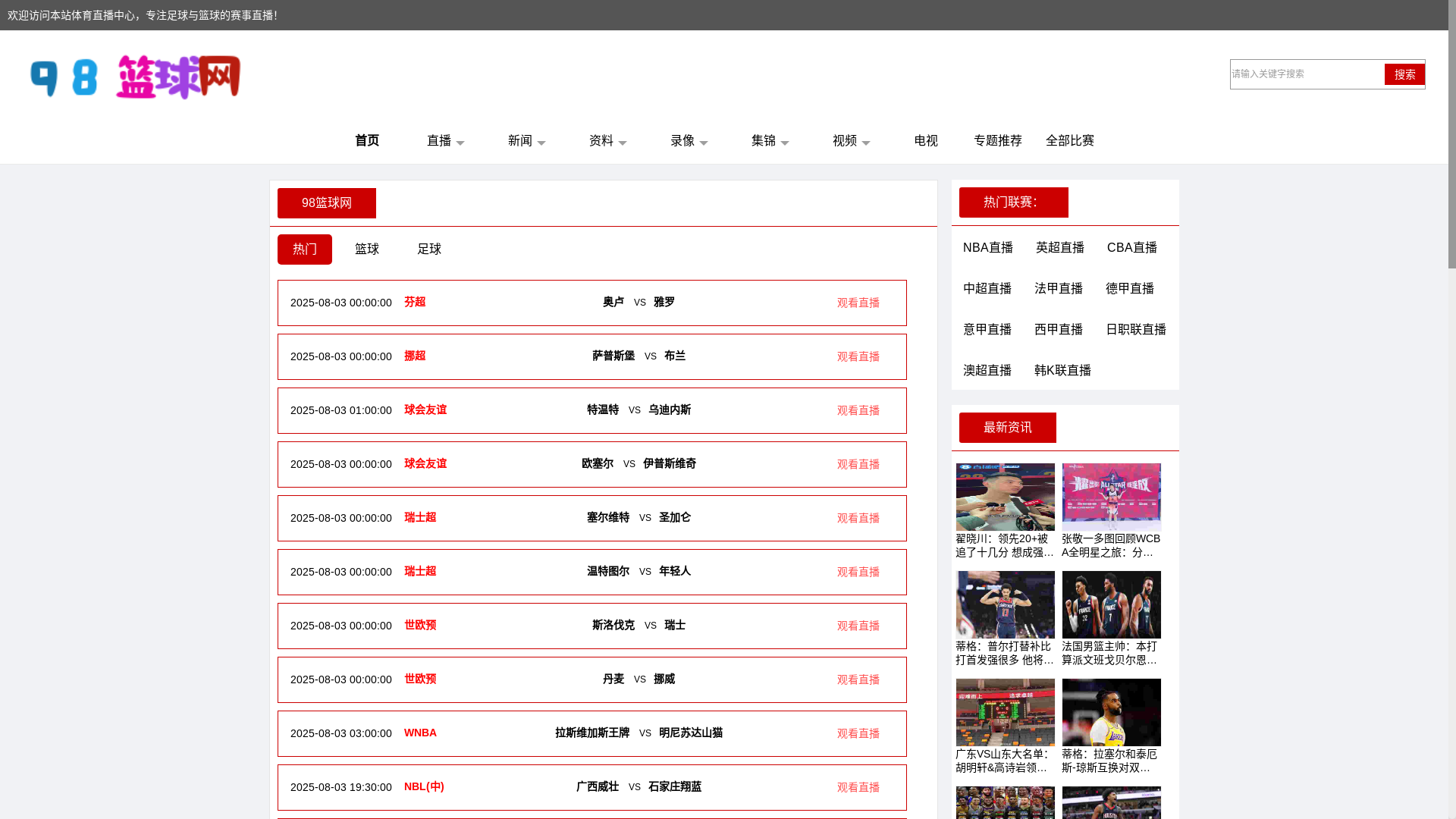
Task: Click the 98篮球网 logo
Action: pyautogui.click(x=136, y=77)
